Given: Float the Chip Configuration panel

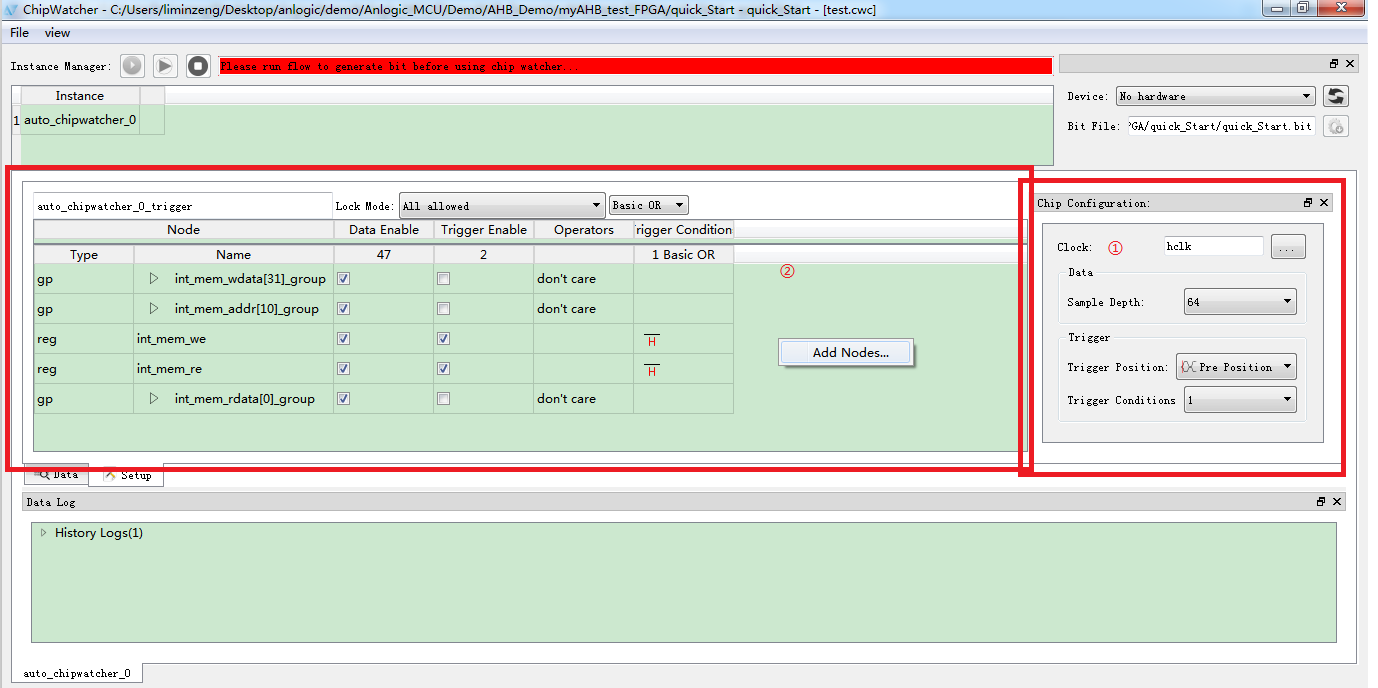Looking at the screenshot, I should (x=1308, y=203).
